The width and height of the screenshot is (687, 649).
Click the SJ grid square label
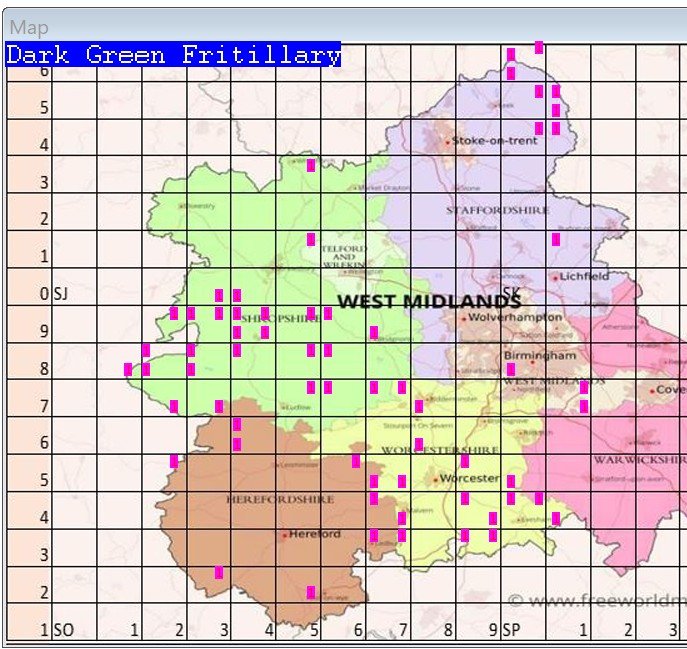[59, 294]
